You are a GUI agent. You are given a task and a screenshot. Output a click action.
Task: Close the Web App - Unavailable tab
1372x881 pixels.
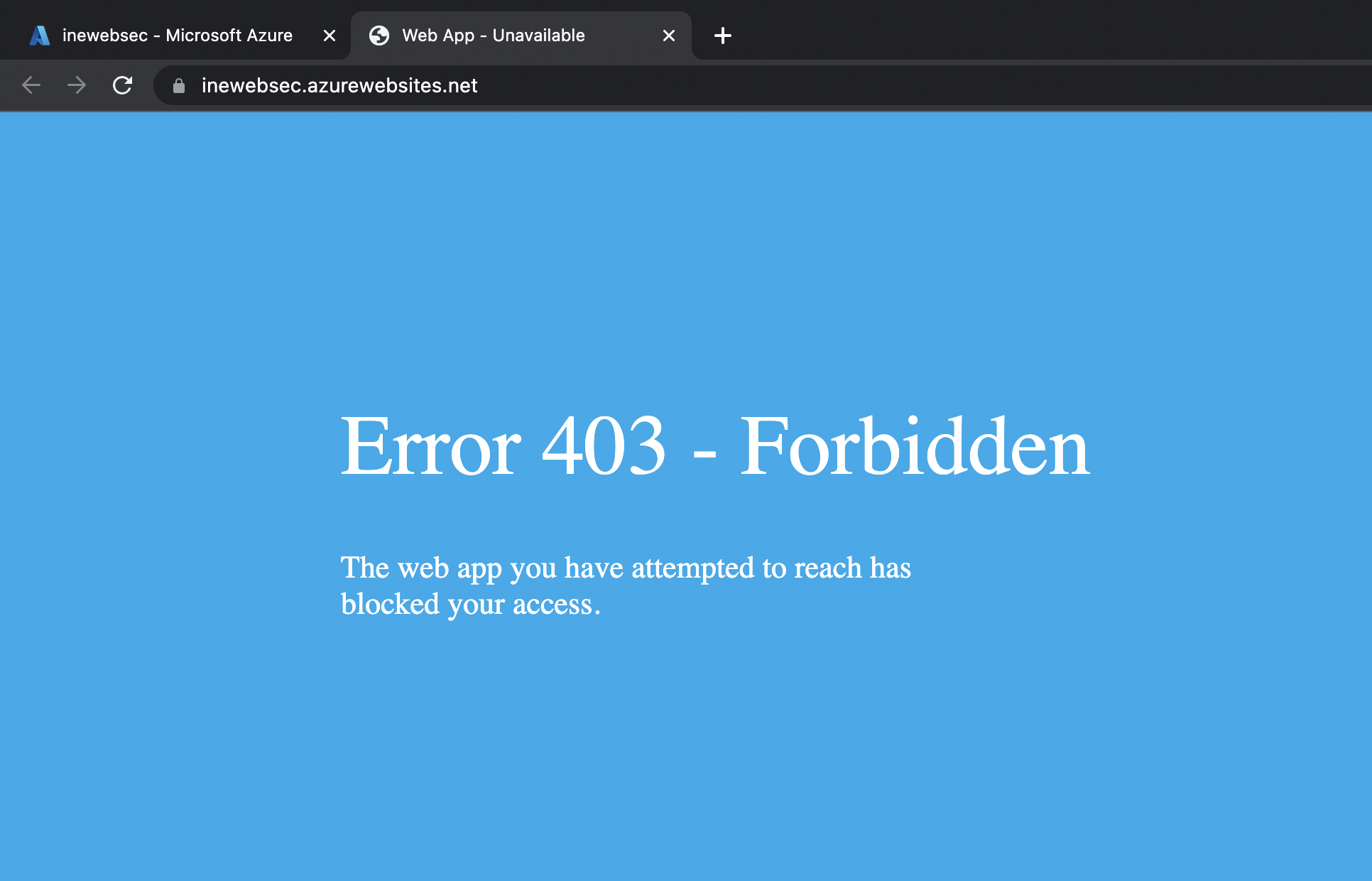coord(669,36)
